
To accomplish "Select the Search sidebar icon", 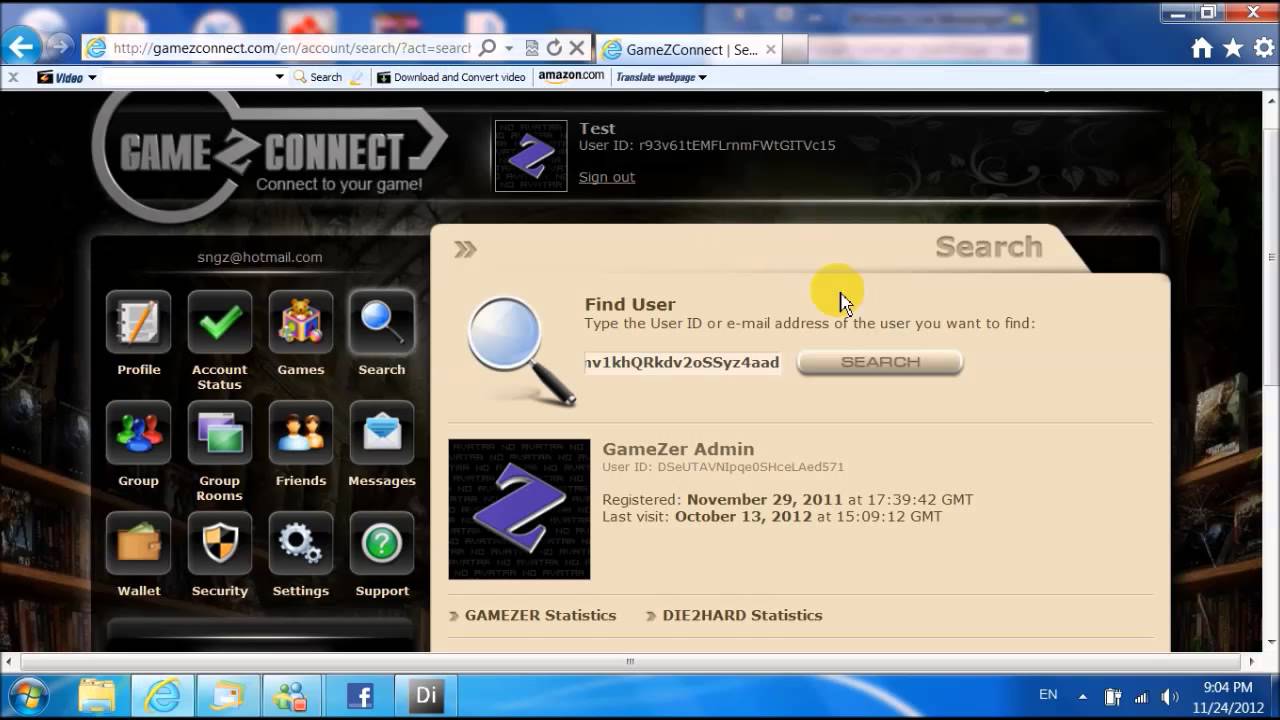I will [x=382, y=323].
